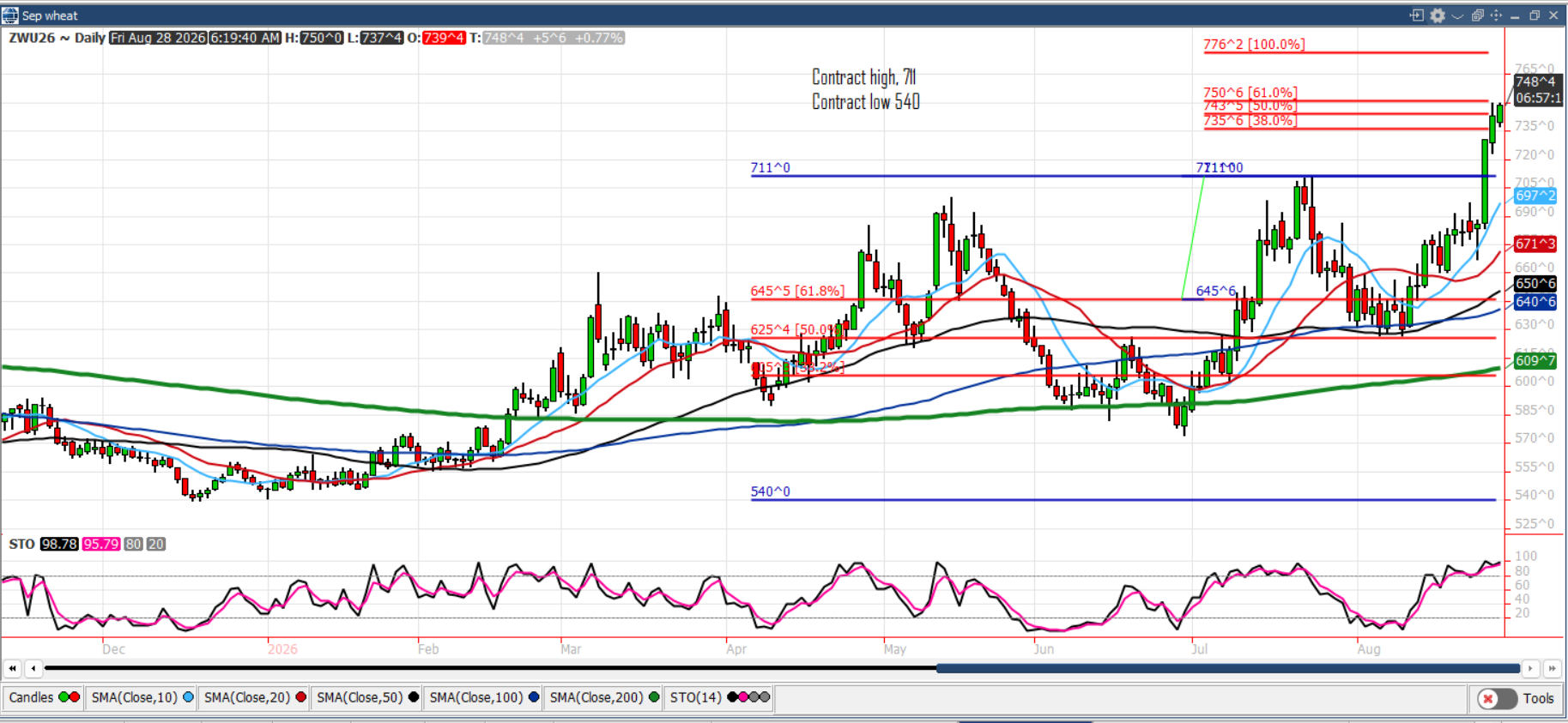Click the 645^6 label near July
This screenshot has width=1568, height=723.
click(x=1216, y=291)
